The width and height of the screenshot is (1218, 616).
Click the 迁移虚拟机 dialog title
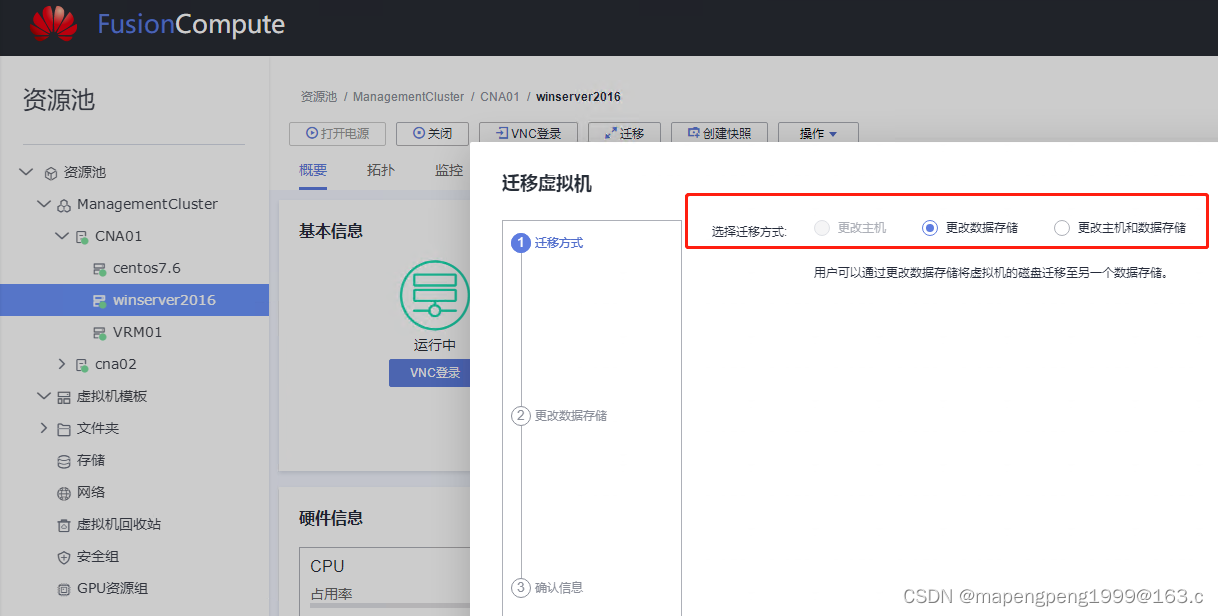click(546, 184)
